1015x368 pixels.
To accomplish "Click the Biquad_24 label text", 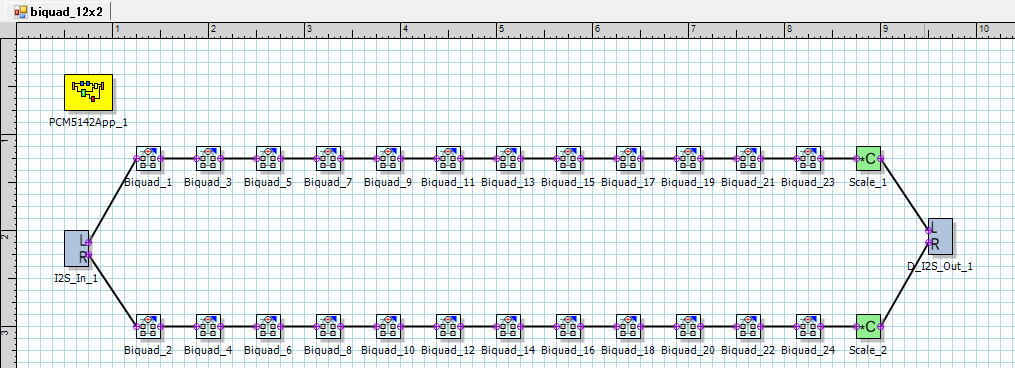I will click(x=808, y=351).
